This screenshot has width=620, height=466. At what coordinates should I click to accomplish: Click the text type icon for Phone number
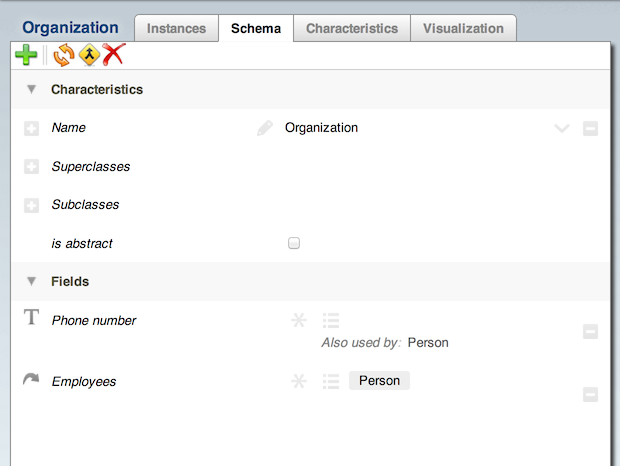pos(31,318)
